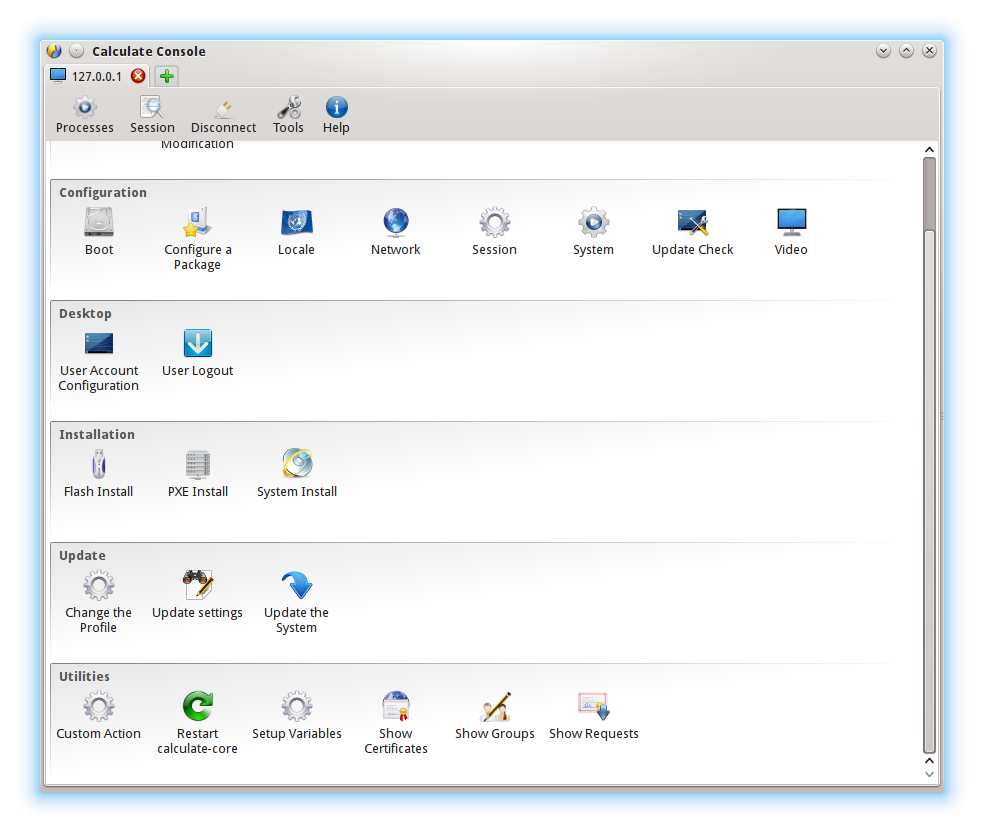Viewport: 984px width, 833px height.
Task: Open Change the Profile
Action: pyautogui.click(x=99, y=602)
